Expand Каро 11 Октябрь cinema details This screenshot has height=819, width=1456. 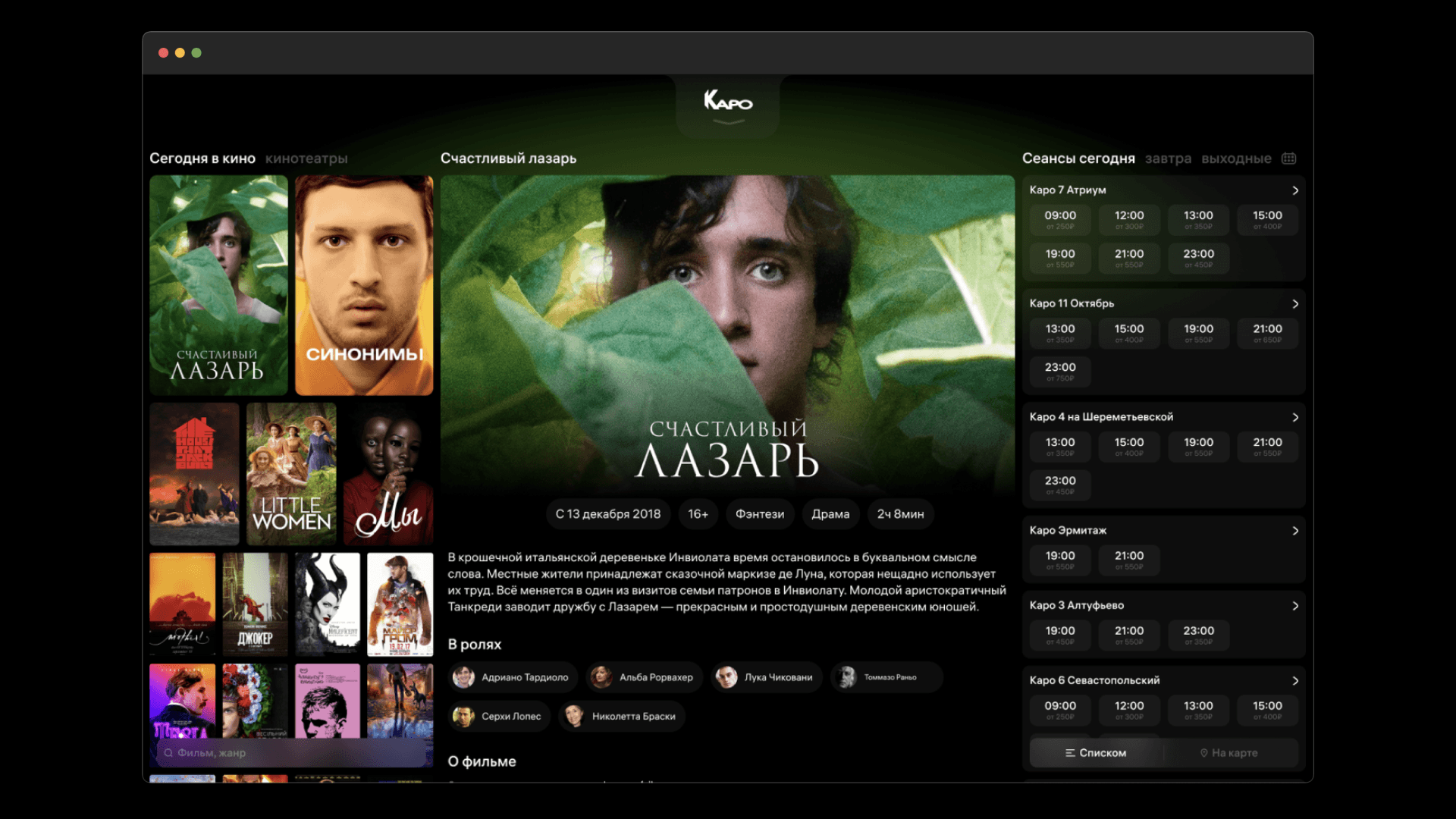click(1295, 303)
